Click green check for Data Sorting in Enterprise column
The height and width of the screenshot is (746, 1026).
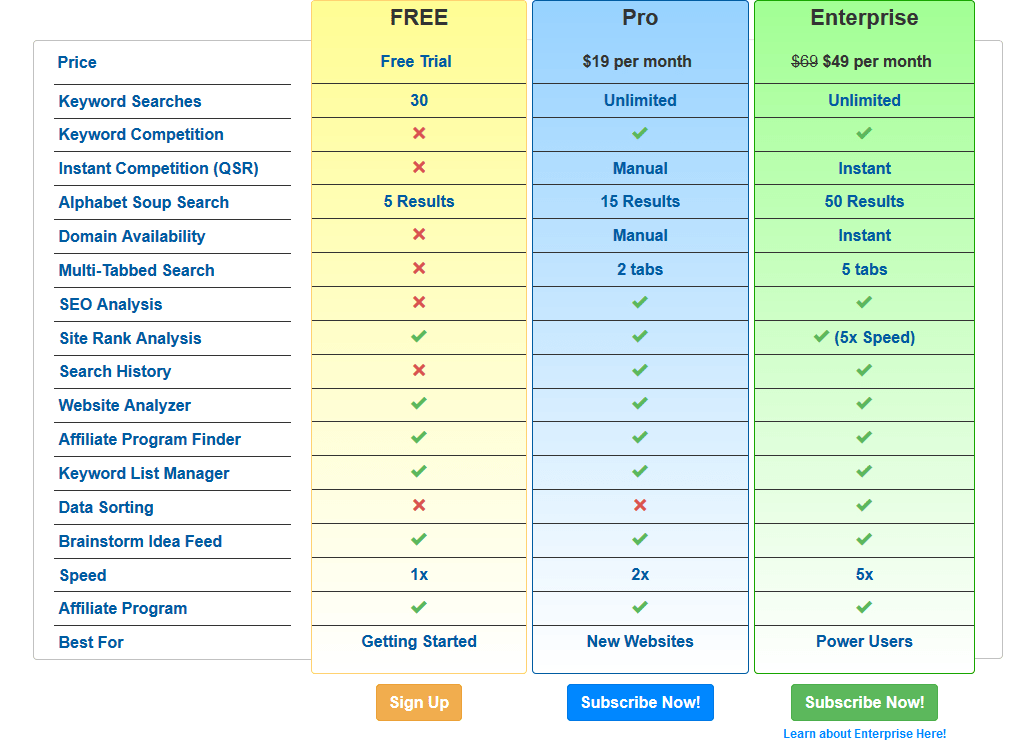864,505
